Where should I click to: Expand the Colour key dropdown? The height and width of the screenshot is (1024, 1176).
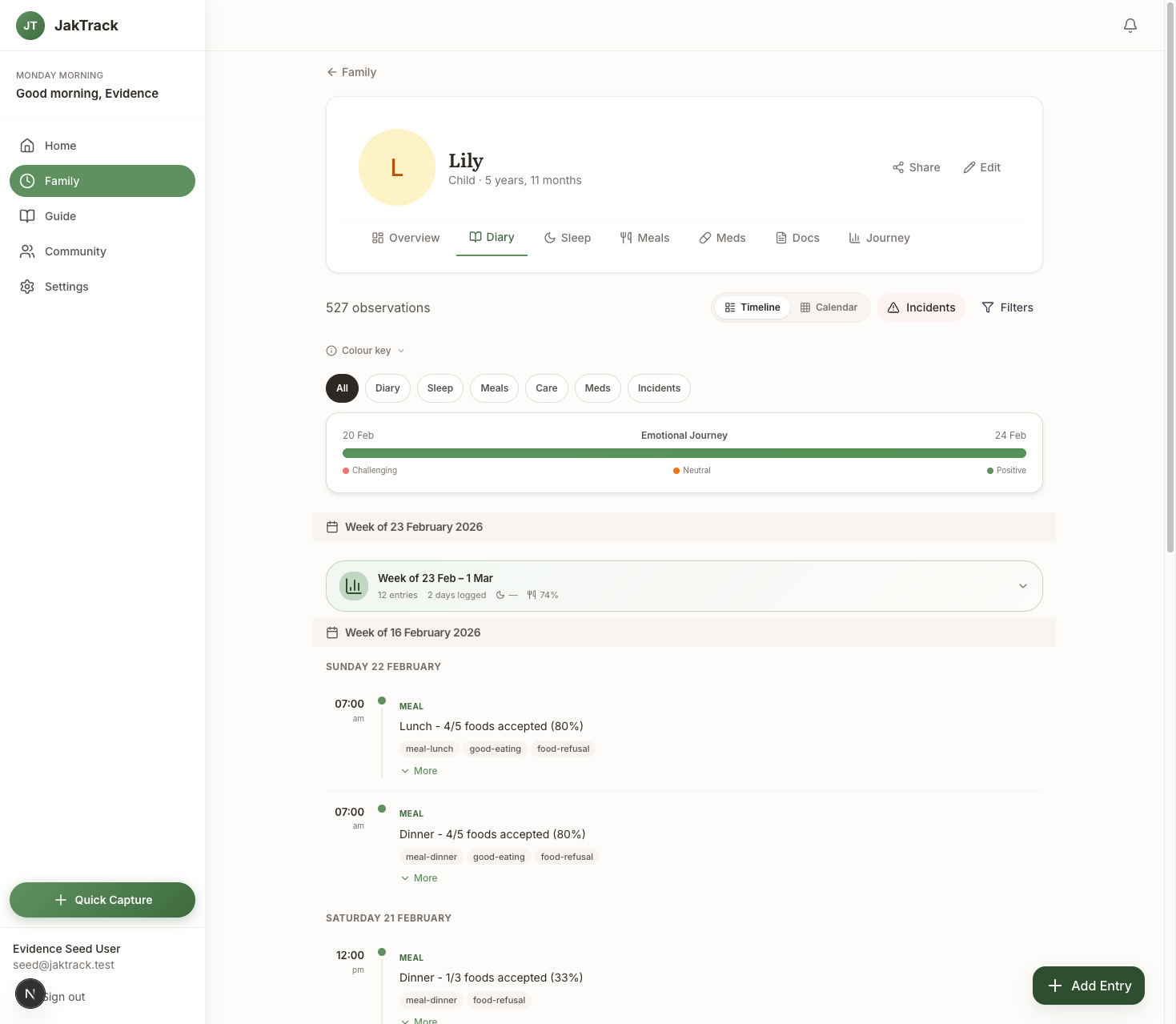tap(366, 351)
